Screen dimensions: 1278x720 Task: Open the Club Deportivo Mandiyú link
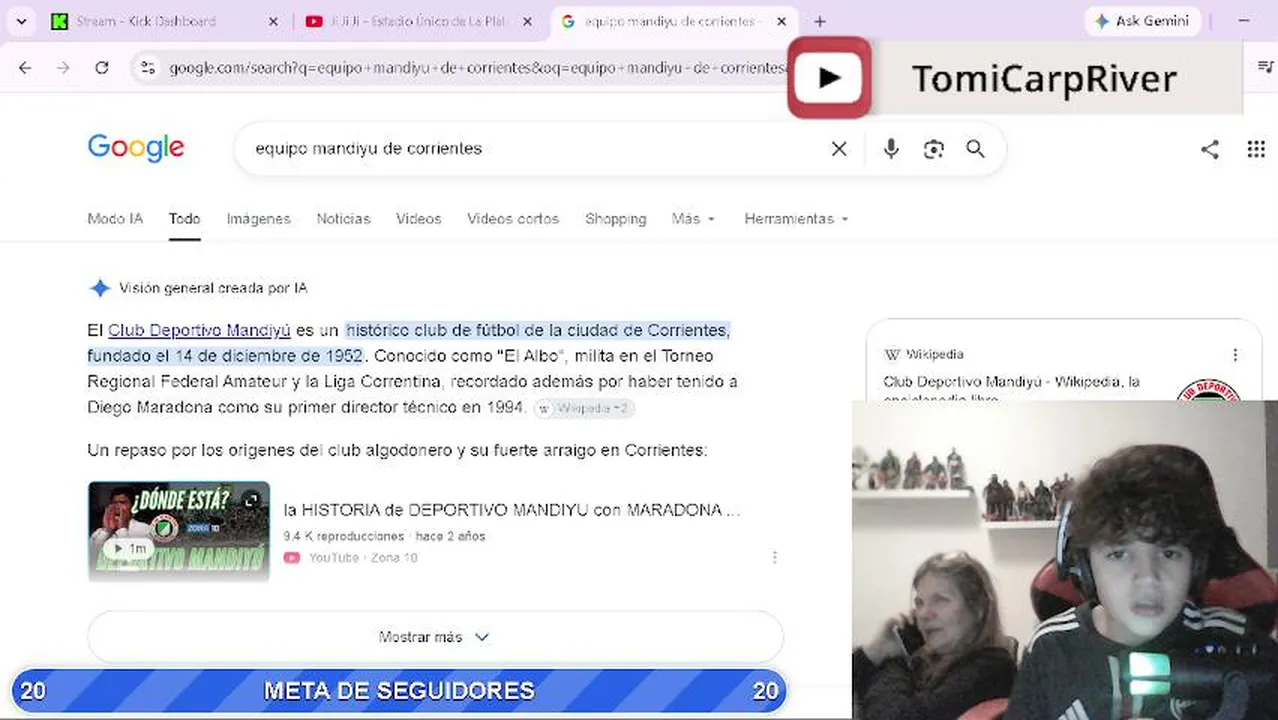coord(199,330)
